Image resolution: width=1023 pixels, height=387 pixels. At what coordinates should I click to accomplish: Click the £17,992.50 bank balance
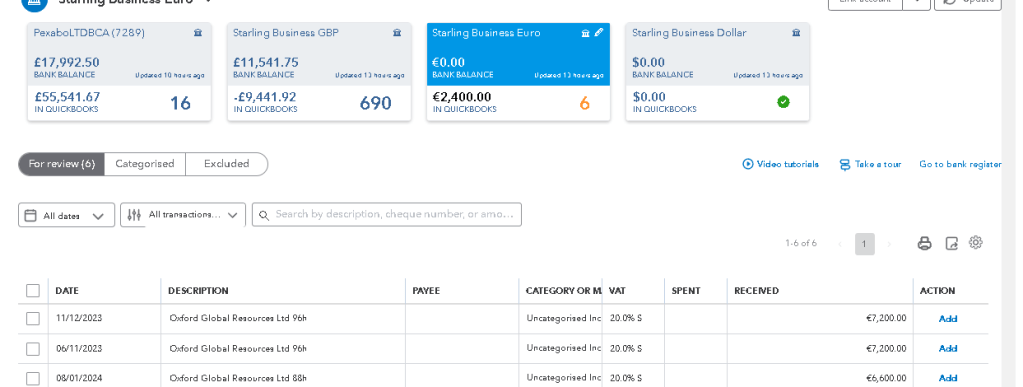[67, 63]
